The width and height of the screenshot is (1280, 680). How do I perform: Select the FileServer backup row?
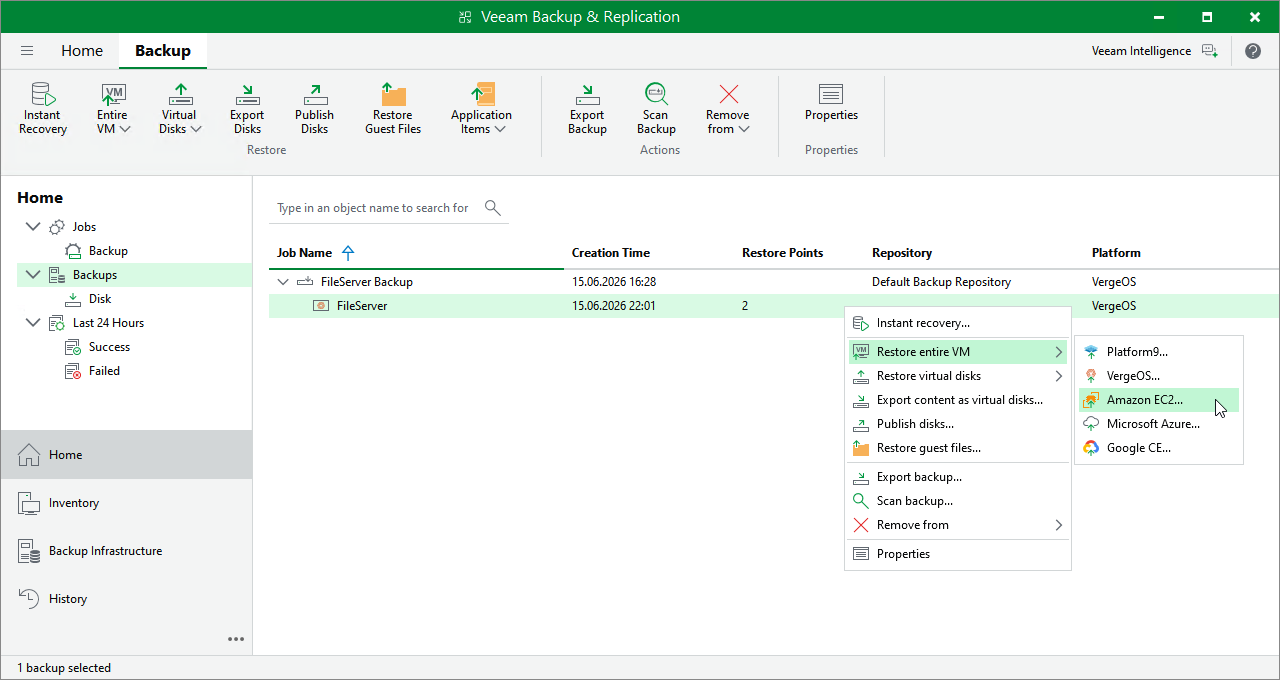click(x=773, y=306)
